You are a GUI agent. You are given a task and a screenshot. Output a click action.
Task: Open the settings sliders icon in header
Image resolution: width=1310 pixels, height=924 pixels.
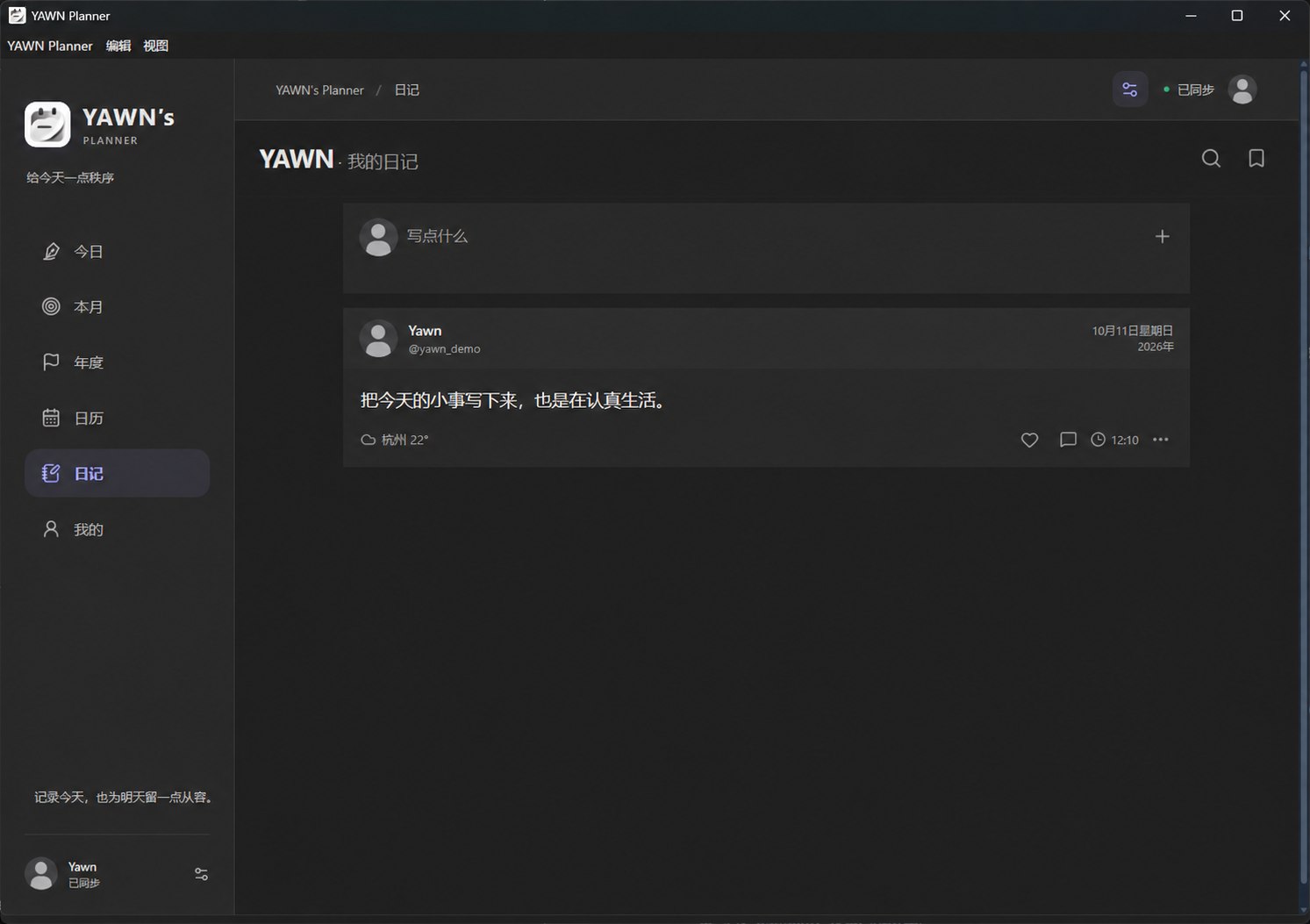(1130, 90)
